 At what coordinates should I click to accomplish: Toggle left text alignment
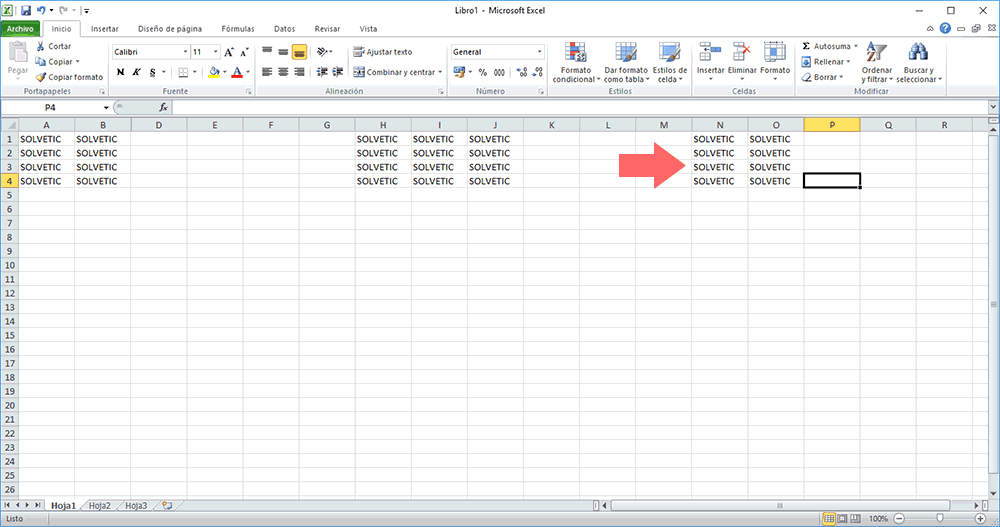click(x=267, y=72)
